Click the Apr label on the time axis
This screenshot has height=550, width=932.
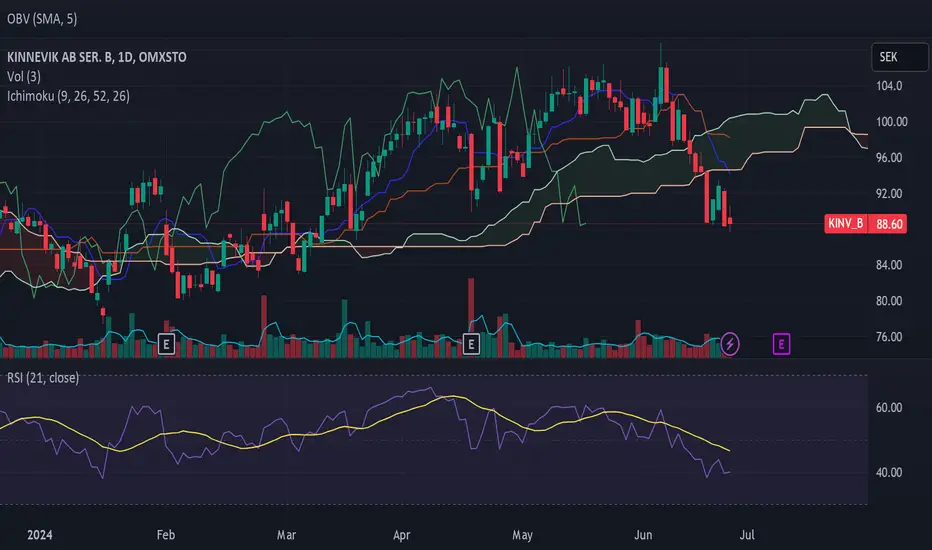point(402,535)
